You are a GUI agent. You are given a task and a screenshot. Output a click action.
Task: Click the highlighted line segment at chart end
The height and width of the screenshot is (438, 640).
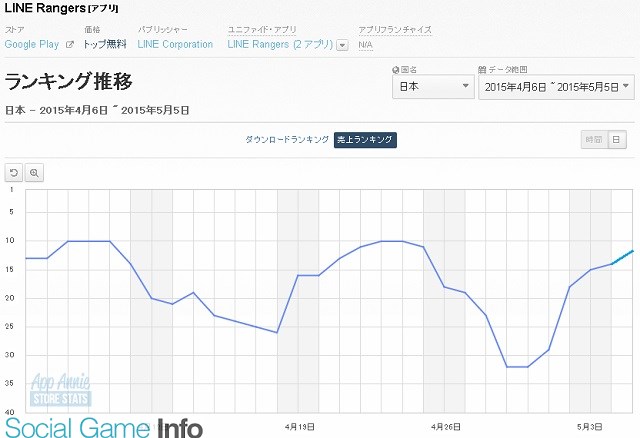(x=622, y=257)
